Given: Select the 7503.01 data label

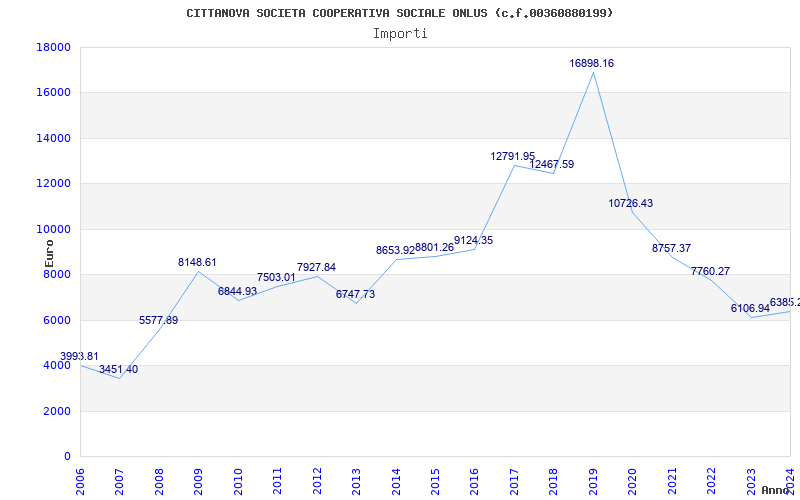Looking at the screenshot, I should [x=276, y=277].
